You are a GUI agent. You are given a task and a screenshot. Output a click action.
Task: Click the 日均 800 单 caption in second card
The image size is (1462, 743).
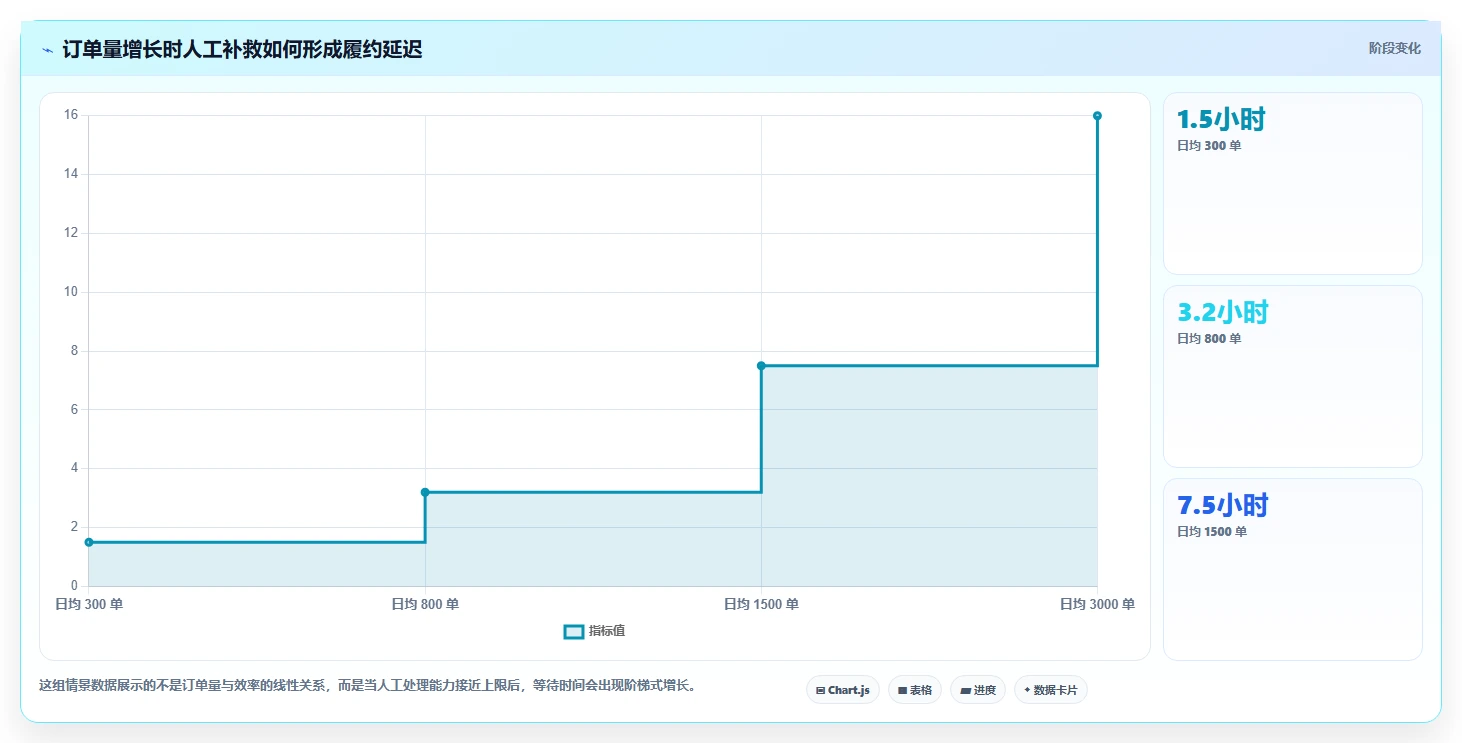point(1209,339)
